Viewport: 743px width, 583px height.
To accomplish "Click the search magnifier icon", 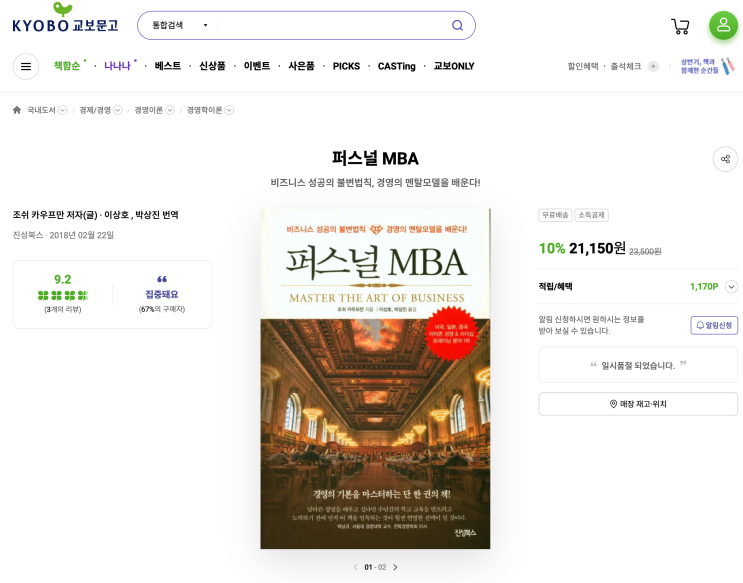I will click(457, 25).
